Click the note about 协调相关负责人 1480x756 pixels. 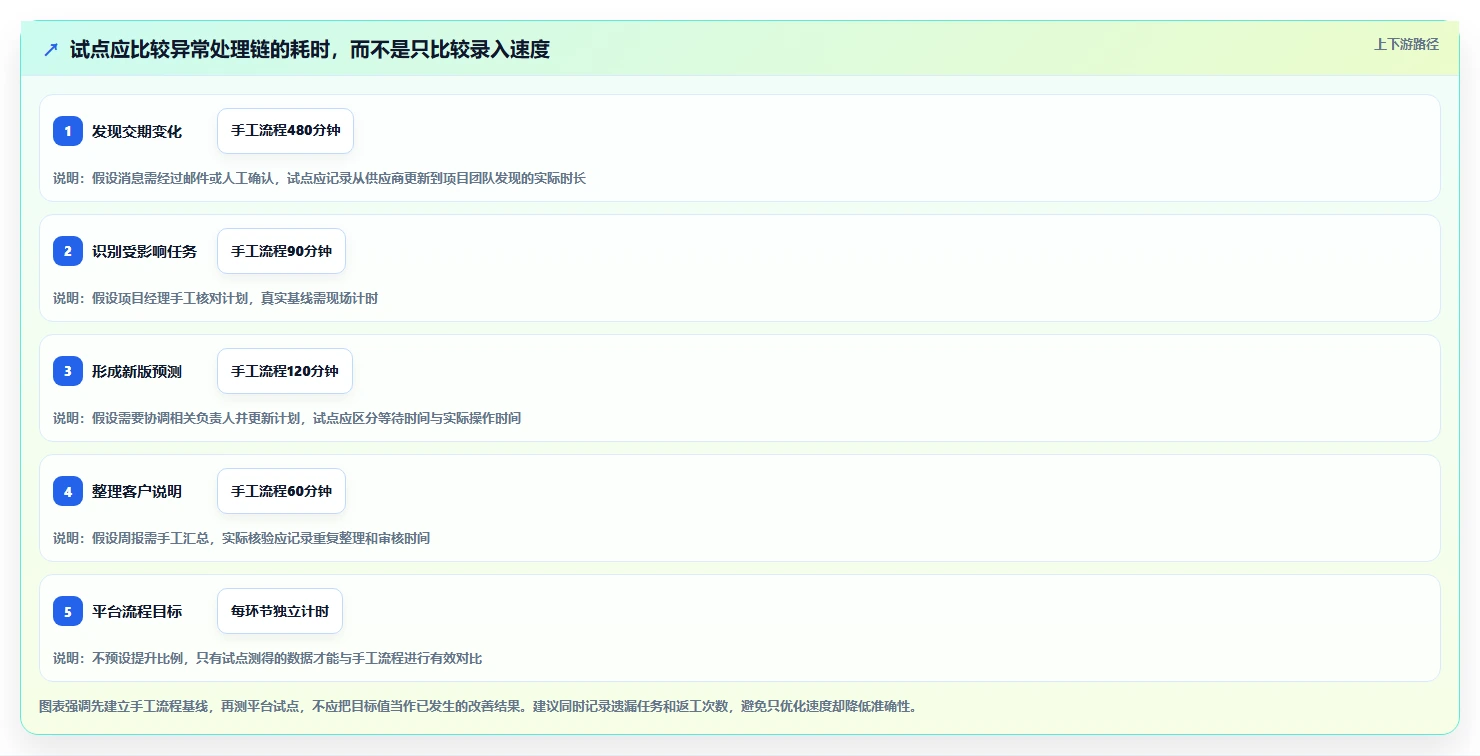tap(287, 418)
